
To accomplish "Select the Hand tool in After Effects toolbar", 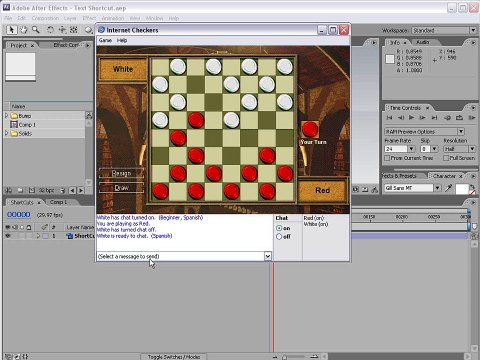I will pos(23,30).
